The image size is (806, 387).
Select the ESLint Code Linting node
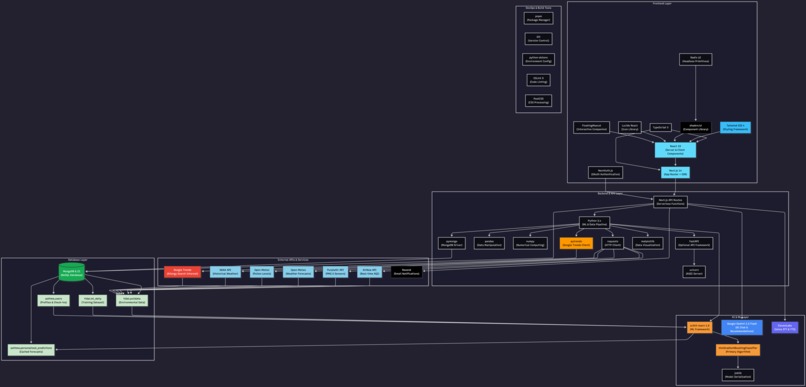538,80
